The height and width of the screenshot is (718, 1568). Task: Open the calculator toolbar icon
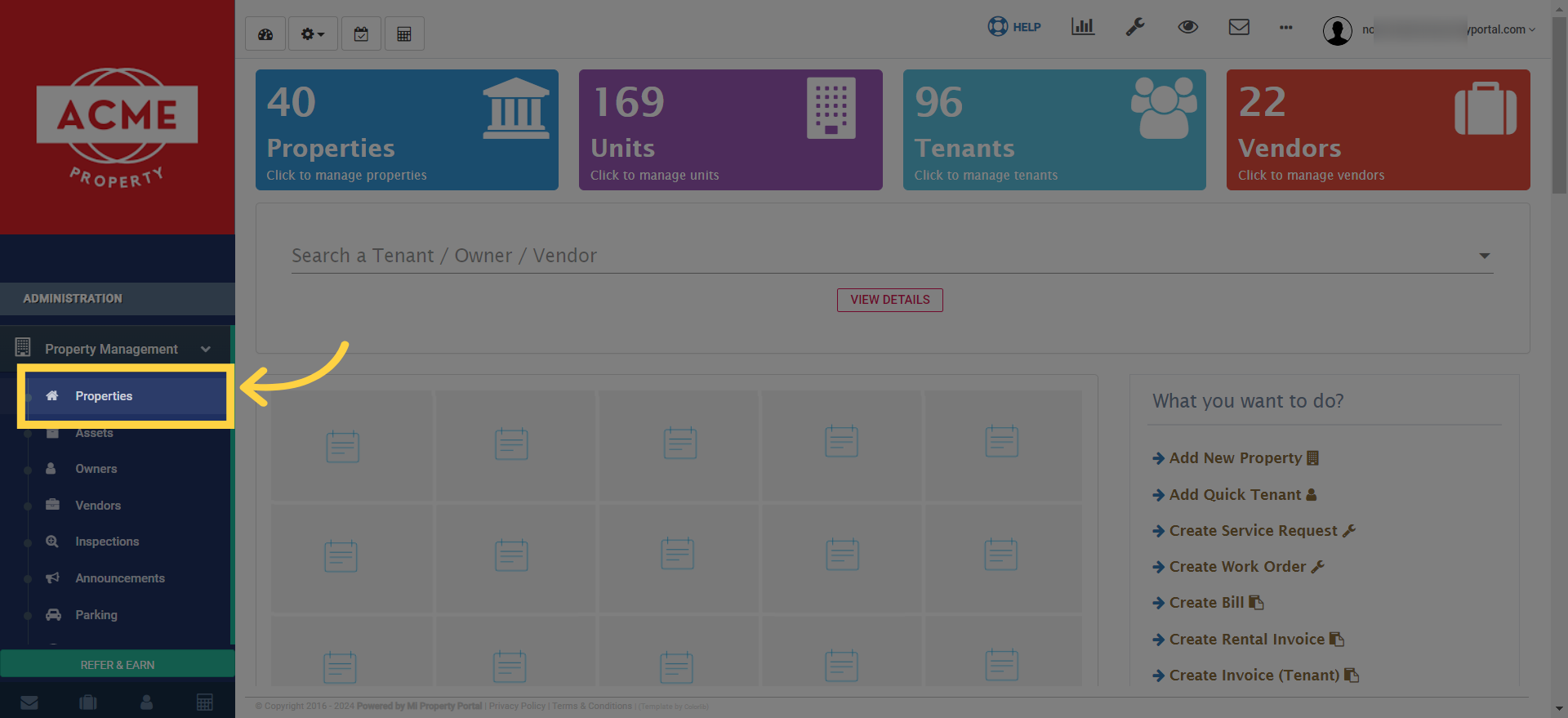(404, 33)
